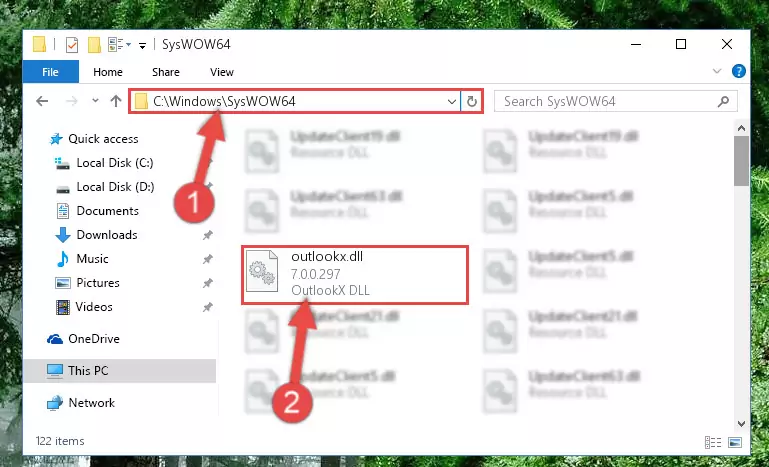Switch to the Share ribbon tab

point(166,72)
